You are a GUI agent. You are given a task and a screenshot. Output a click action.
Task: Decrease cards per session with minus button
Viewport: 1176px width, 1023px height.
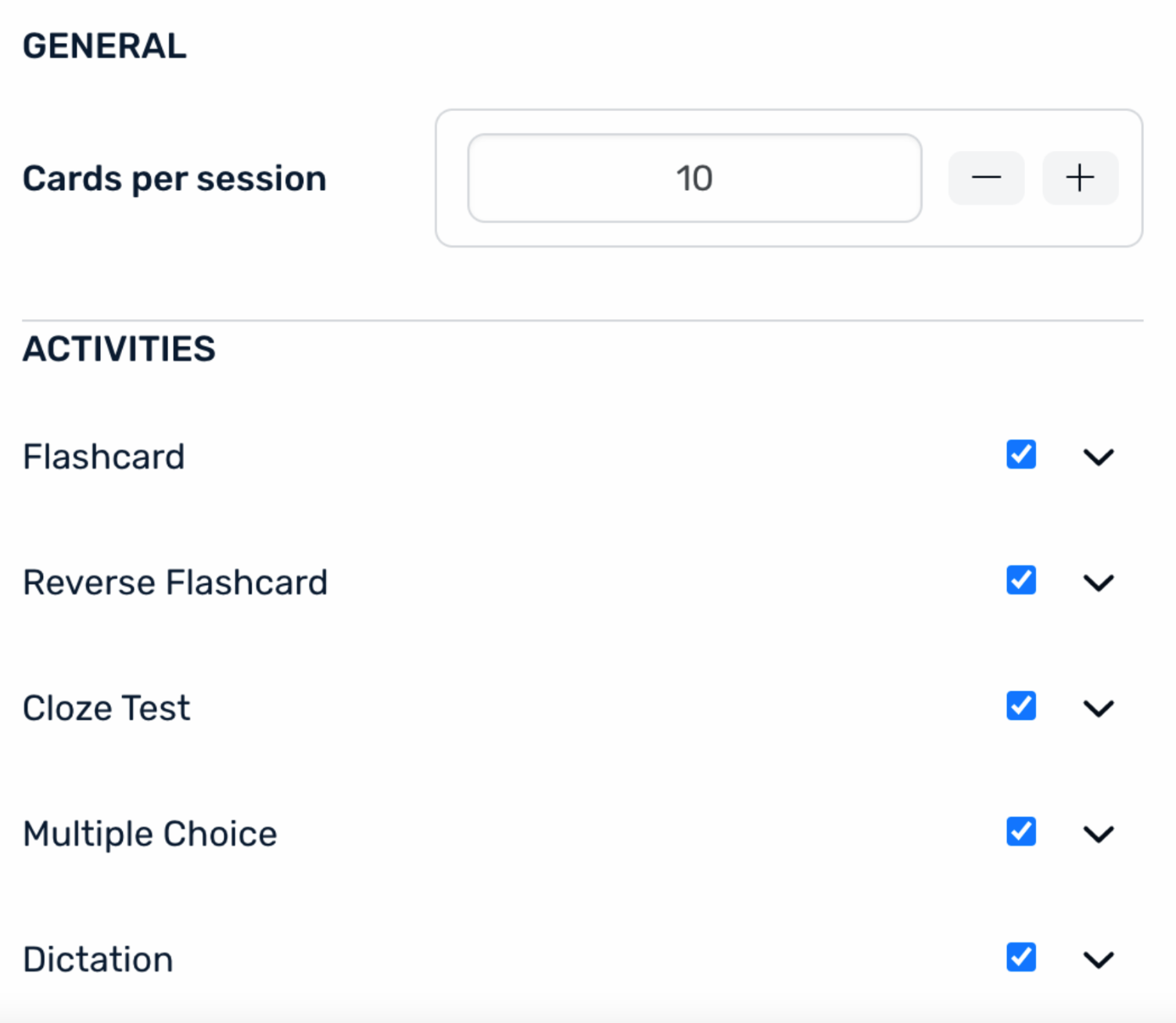986,178
